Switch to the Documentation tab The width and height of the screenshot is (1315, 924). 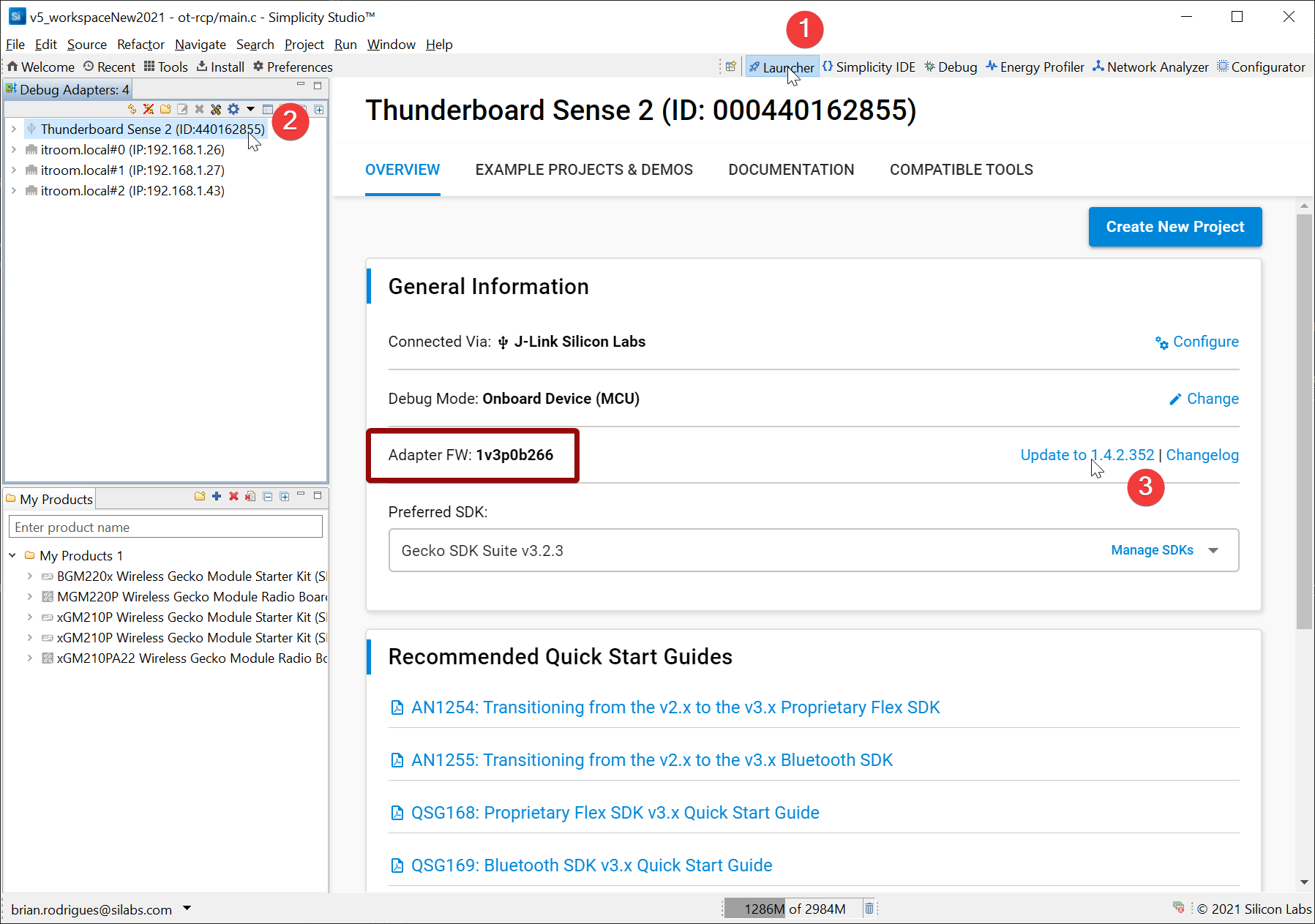[x=791, y=170]
